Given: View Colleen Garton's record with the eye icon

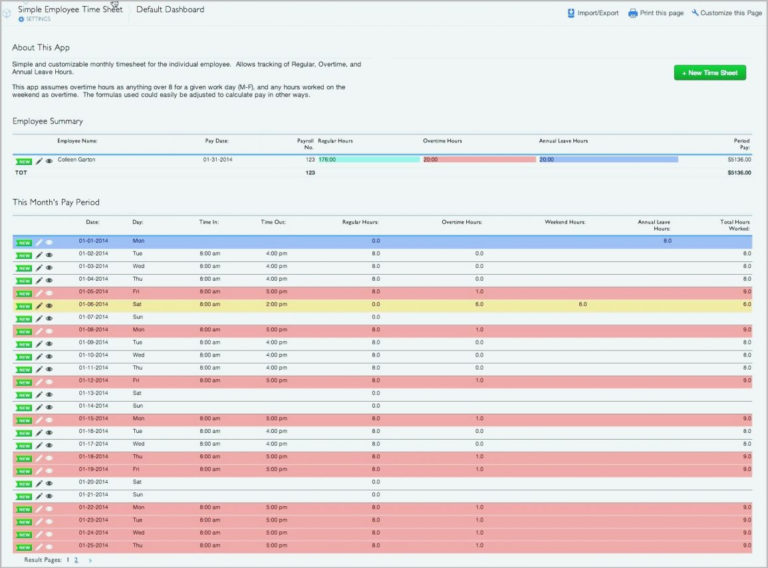Looking at the screenshot, I should 49,160.
